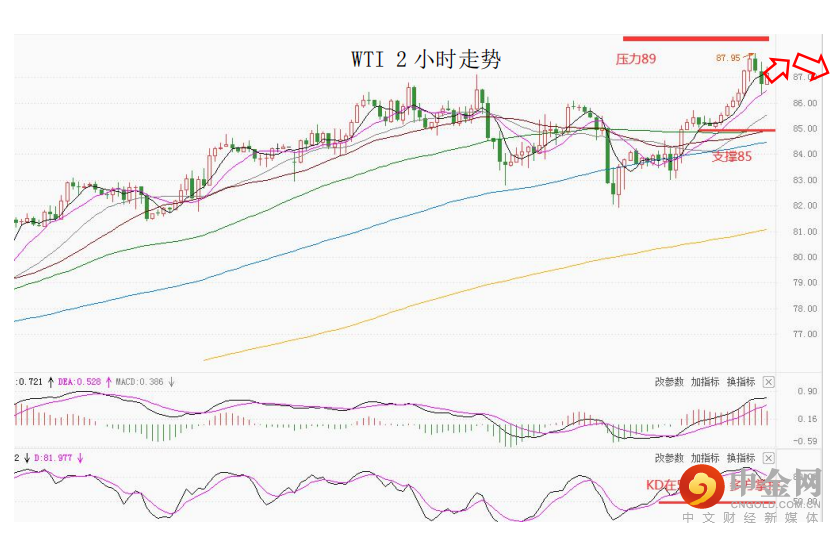Screen dimensions: 836x536
Task: Click 换指标 in the MACD panel
Action: [741, 382]
